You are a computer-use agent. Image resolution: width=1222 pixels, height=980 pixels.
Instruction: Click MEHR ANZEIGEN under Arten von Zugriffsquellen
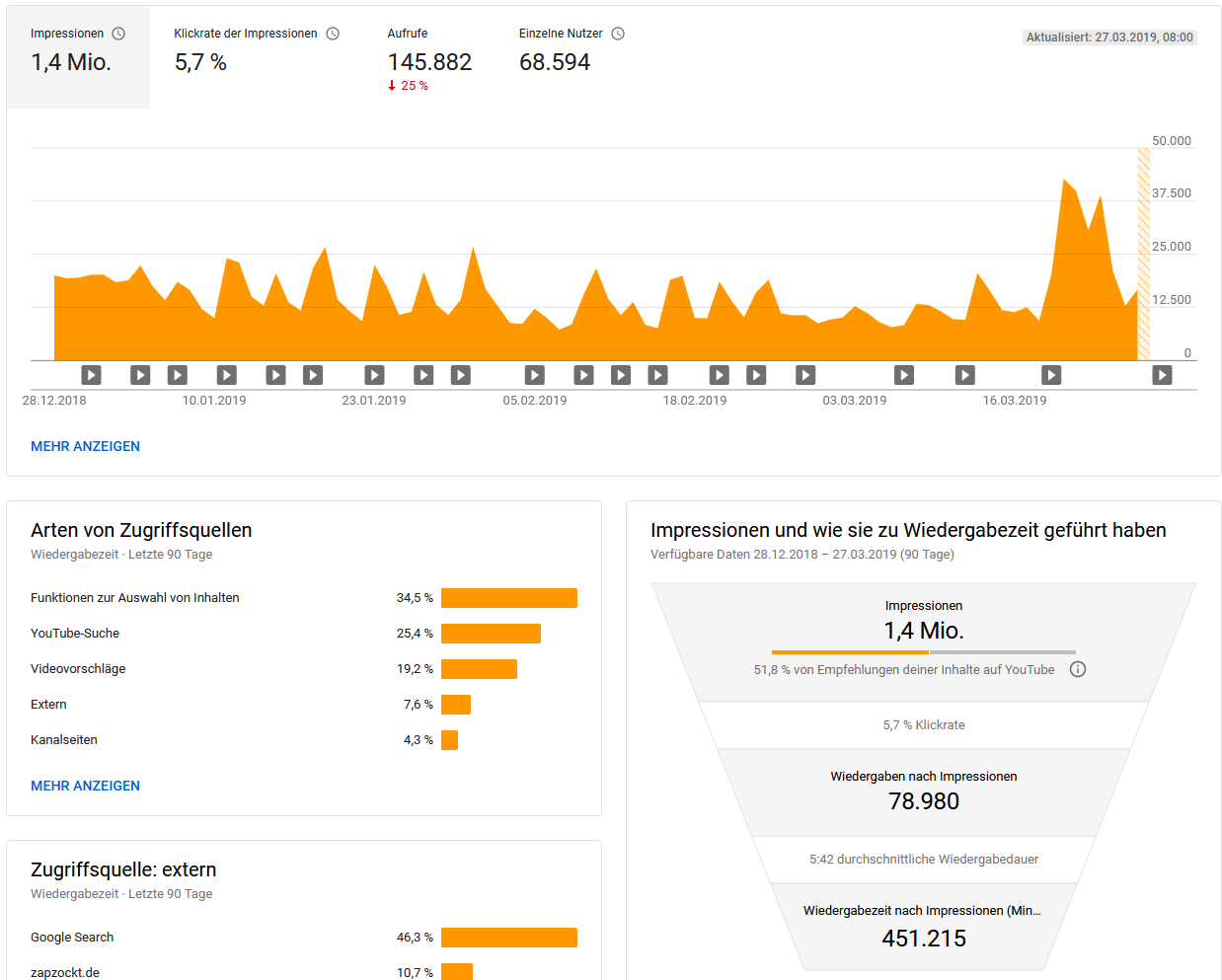coord(85,786)
